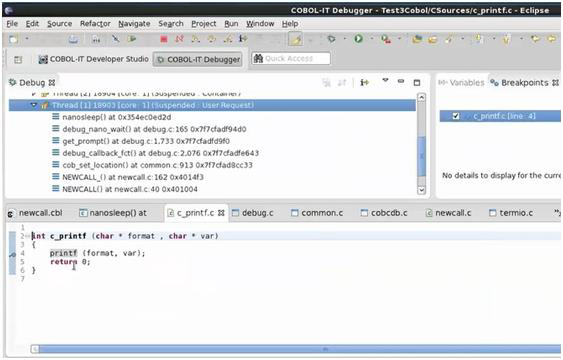Open the debug.c editor tab
Screen dimensions: 563x360
253,213
